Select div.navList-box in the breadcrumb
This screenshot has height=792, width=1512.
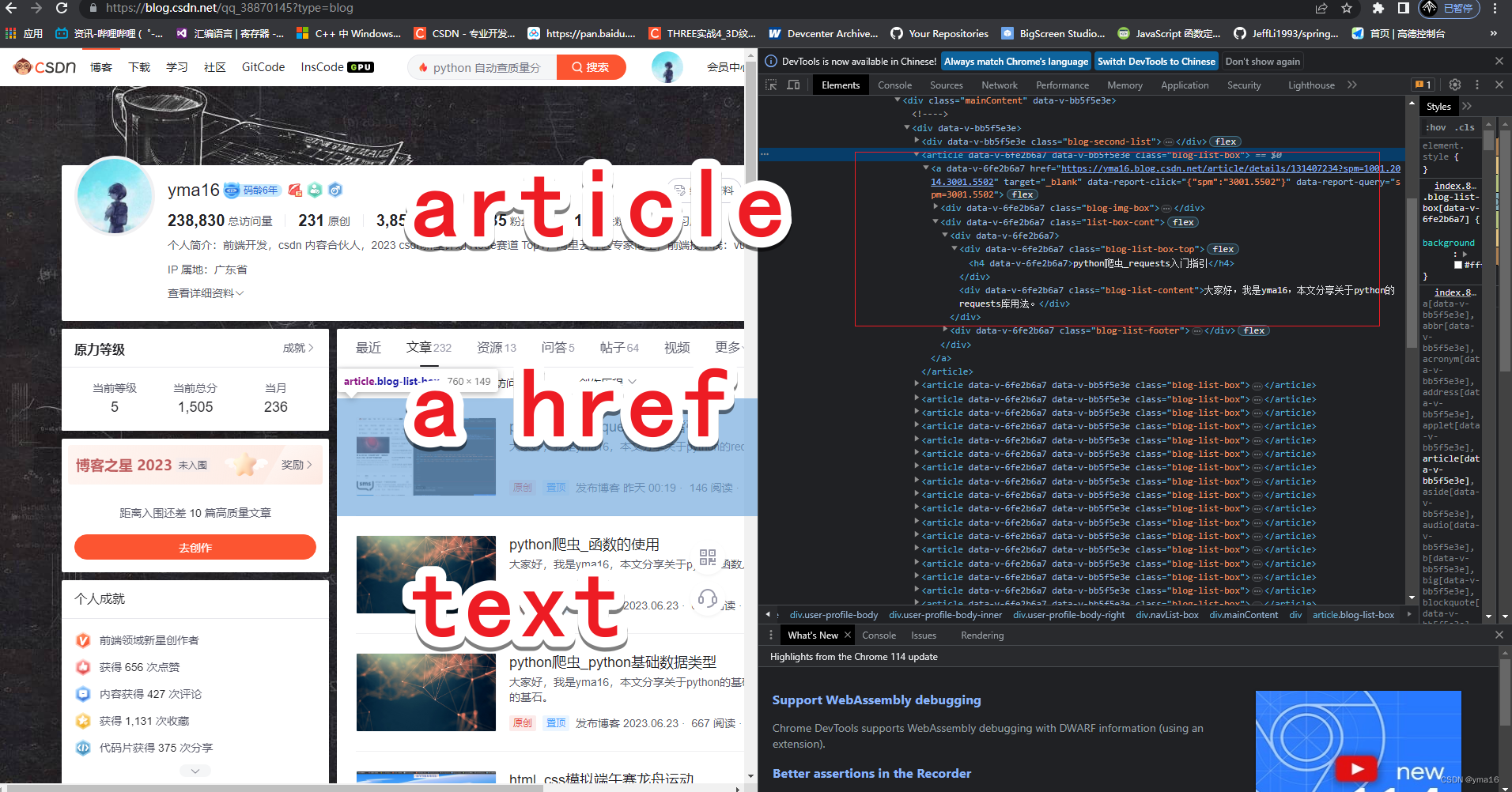(x=1167, y=614)
